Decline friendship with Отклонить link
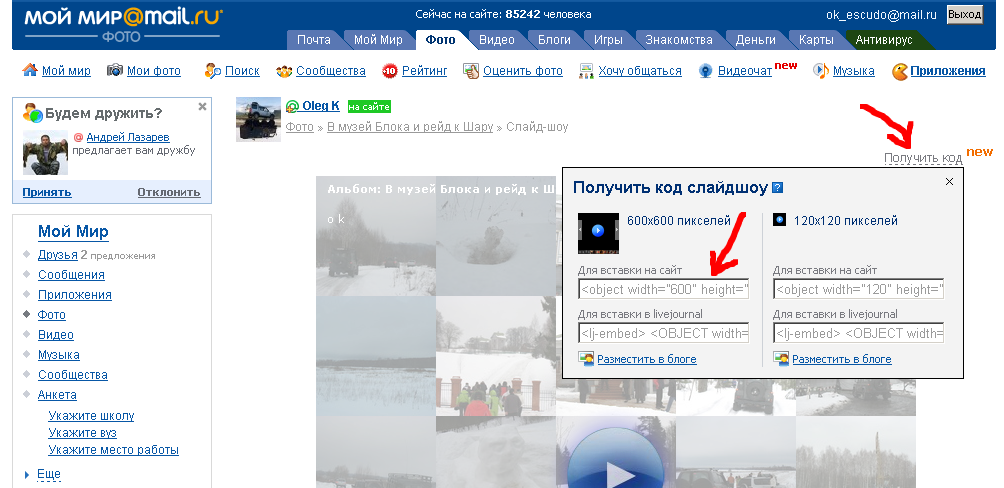The height and width of the screenshot is (488, 1004). click(168, 192)
